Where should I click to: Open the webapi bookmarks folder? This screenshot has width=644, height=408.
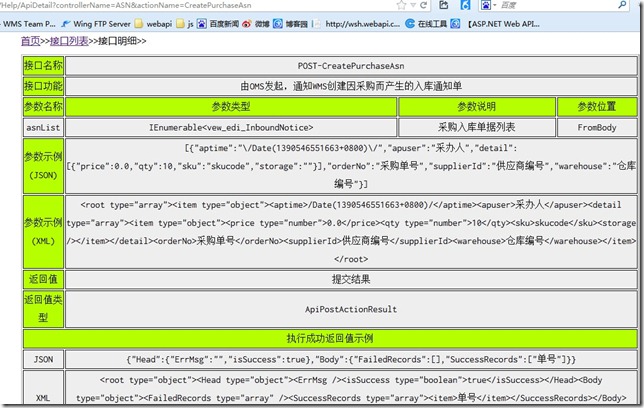tap(159, 24)
